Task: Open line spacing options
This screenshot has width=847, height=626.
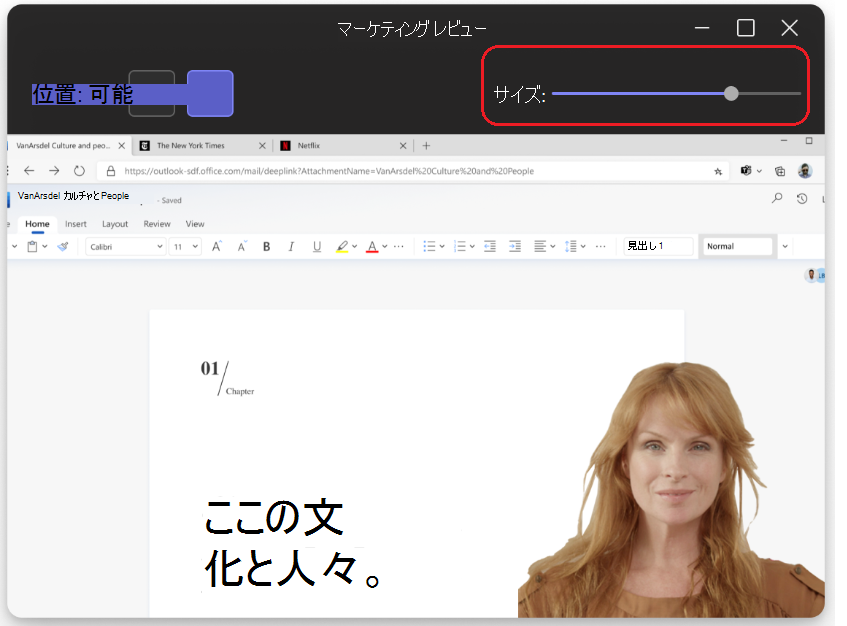Action: click(575, 246)
